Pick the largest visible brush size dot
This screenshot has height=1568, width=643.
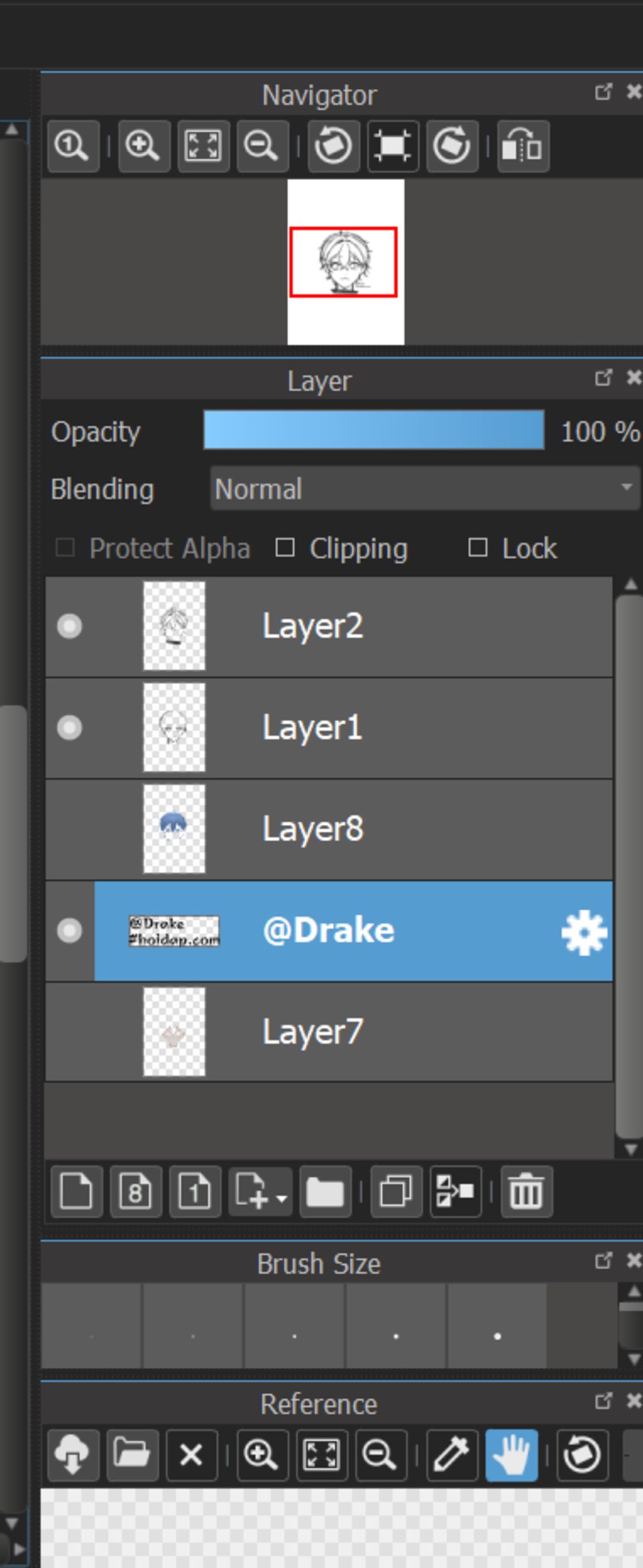(497, 1336)
